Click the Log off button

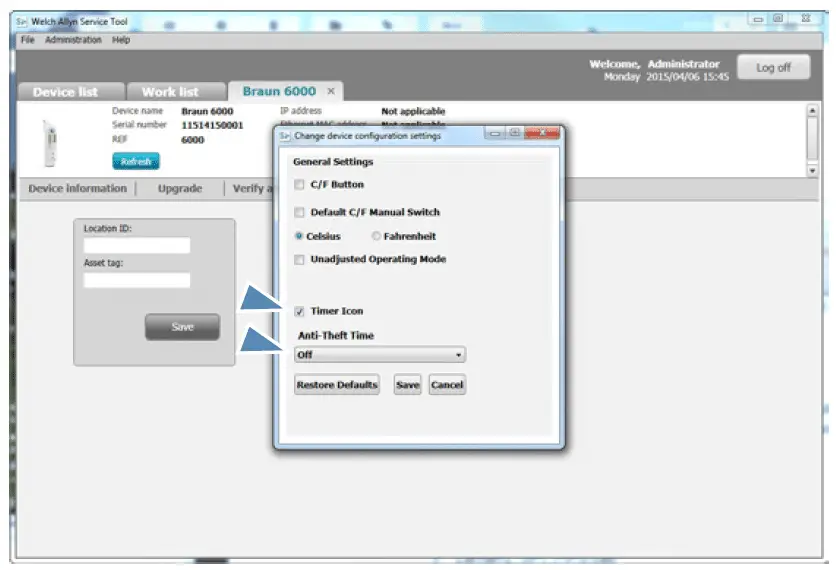773,67
